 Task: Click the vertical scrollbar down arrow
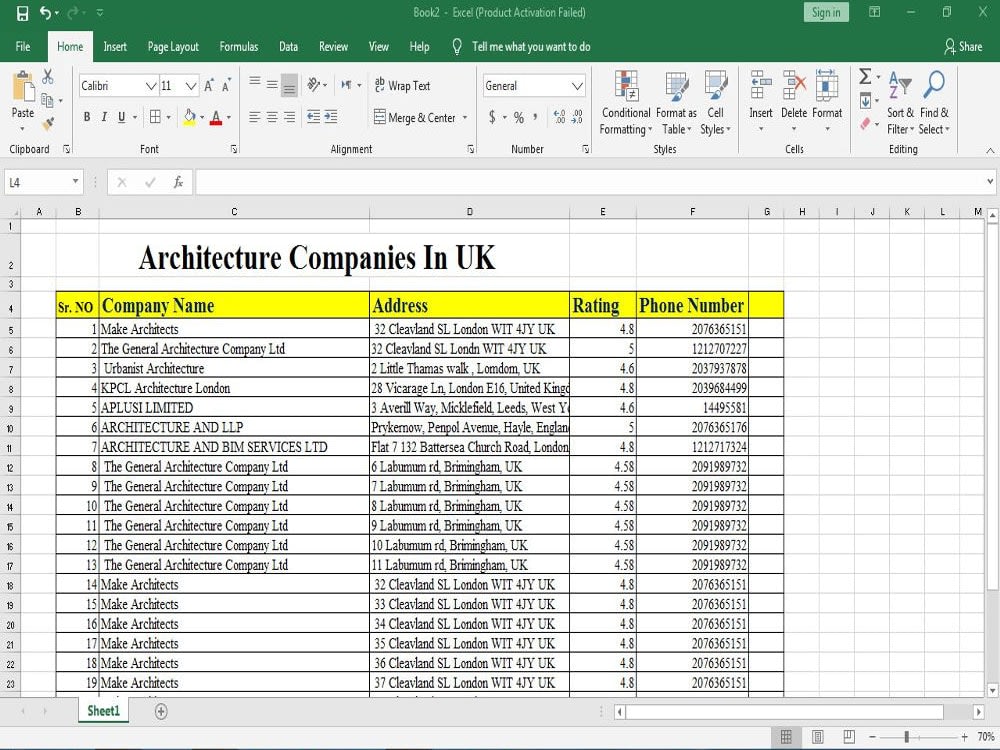pos(992,690)
